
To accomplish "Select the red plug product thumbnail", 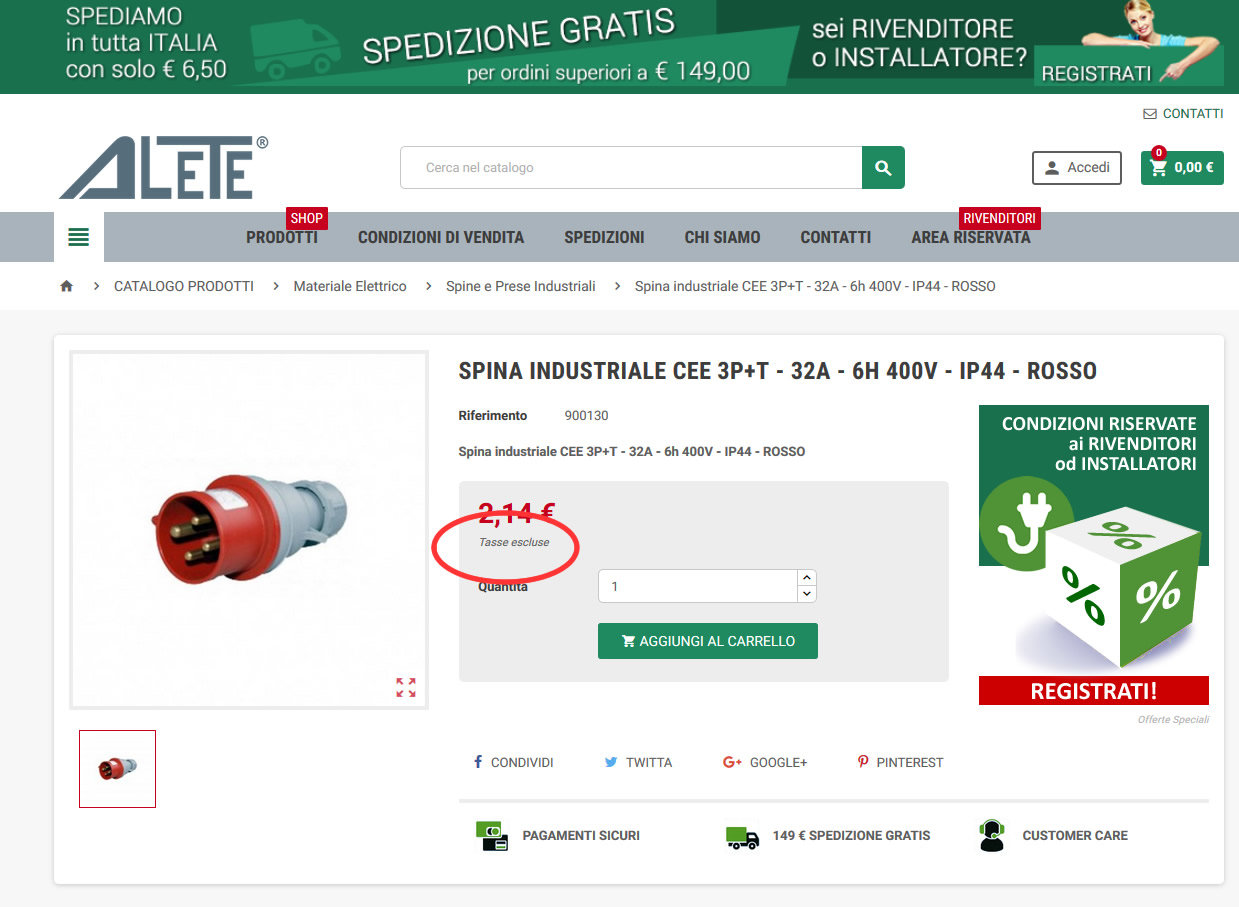I will [118, 769].
